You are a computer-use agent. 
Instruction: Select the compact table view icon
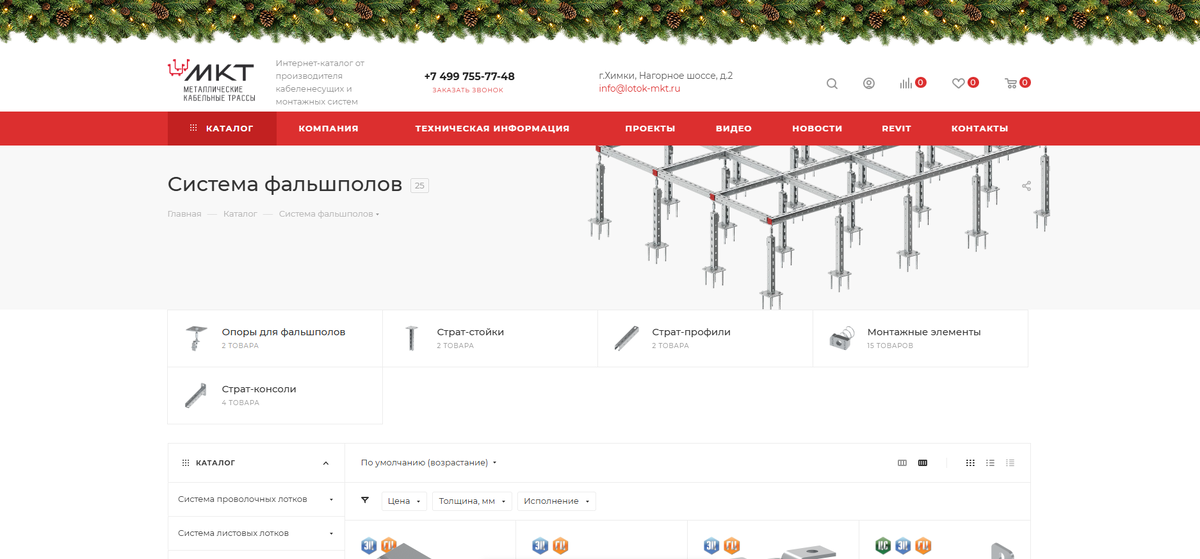[x=1010, y=463]
